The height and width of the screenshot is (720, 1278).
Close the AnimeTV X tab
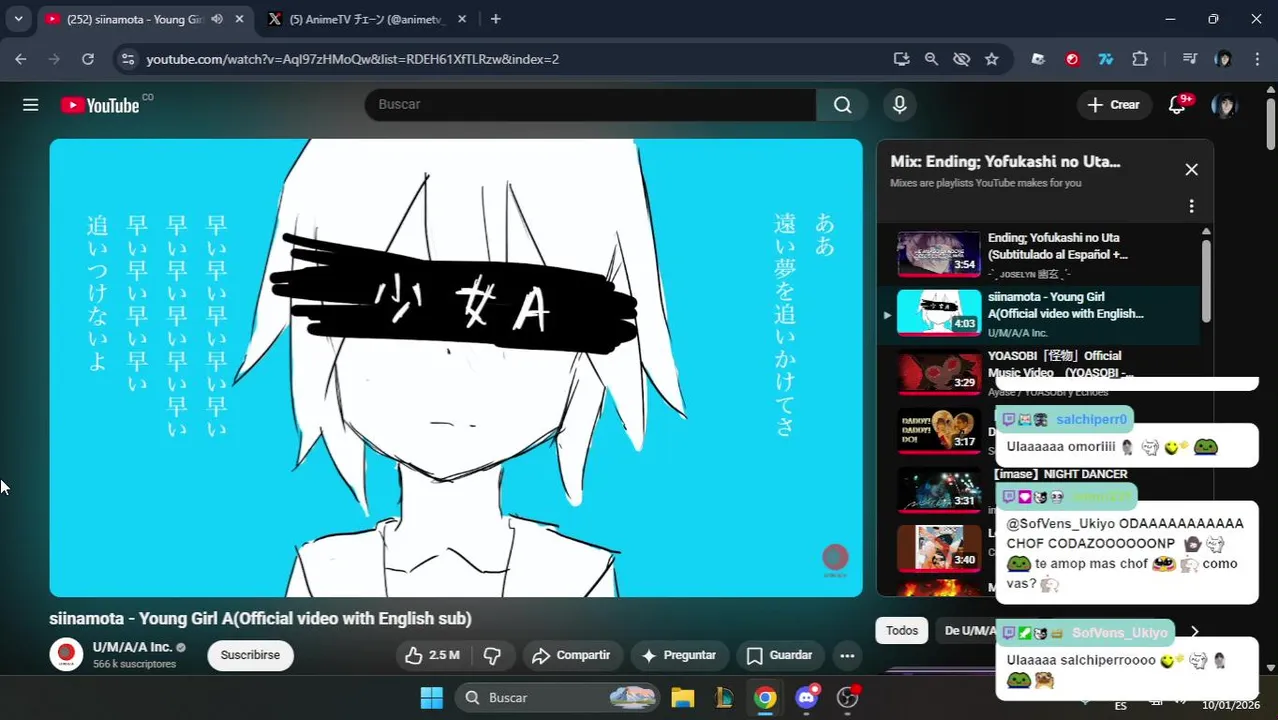(464, 19)
